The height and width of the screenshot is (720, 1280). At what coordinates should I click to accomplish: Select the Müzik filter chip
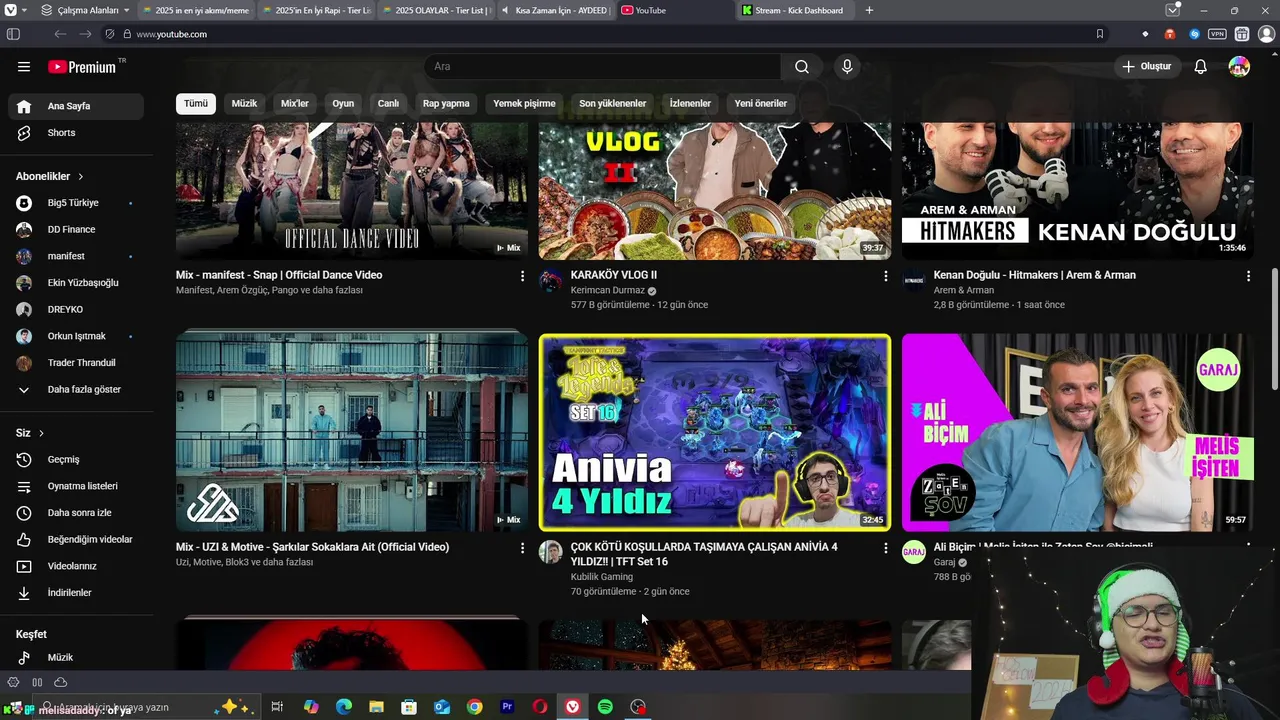[244, 103]
